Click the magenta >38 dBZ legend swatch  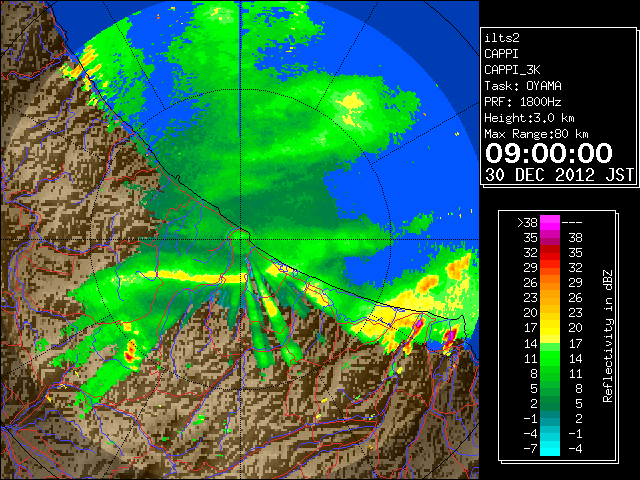[550, 222]
